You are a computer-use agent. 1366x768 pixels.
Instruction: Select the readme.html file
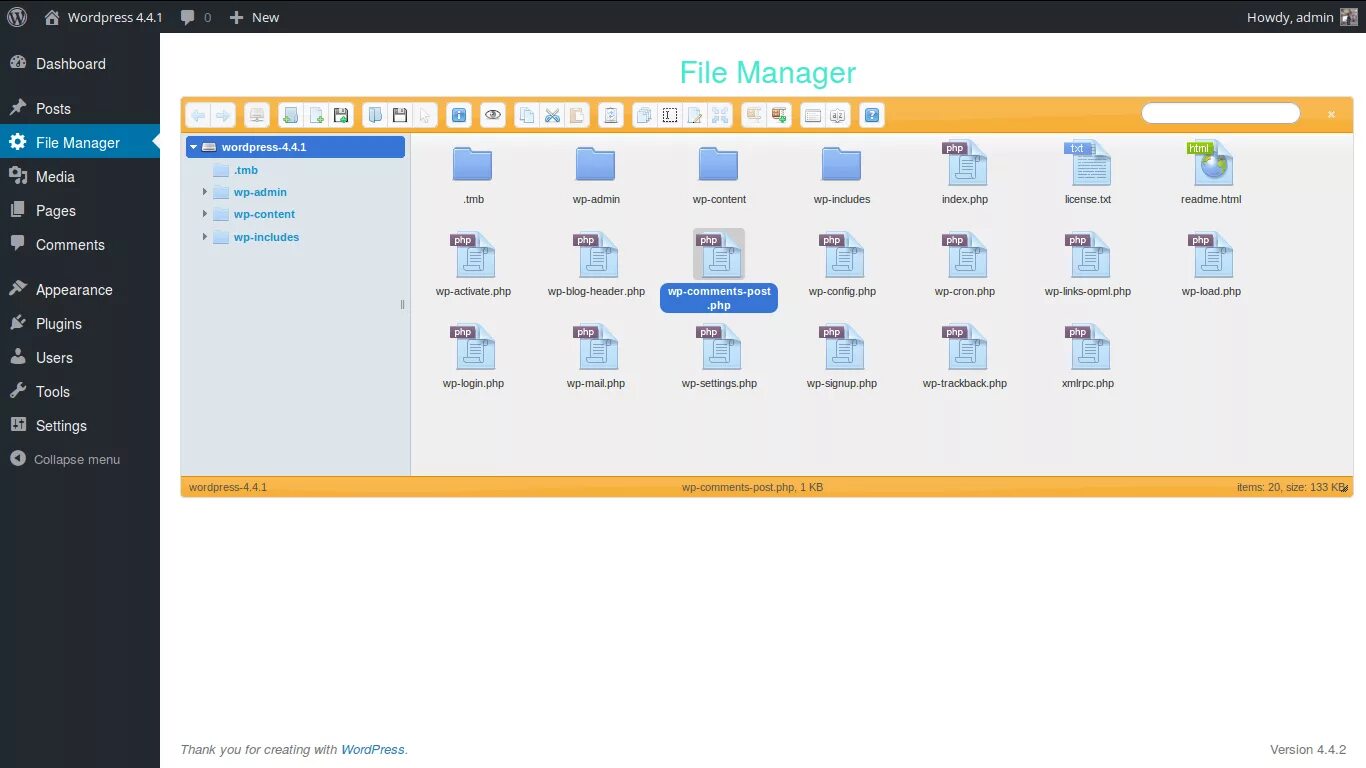pyautogui.click(x=1211, y=174)
